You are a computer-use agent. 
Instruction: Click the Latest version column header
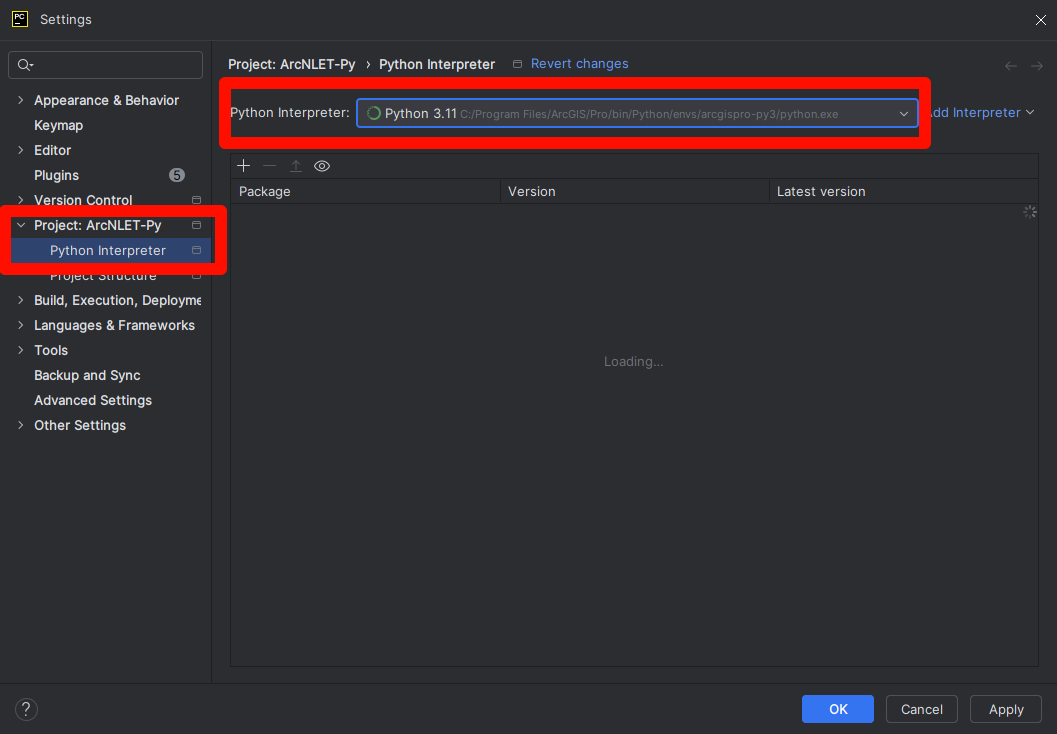click(x=903, y=191)
